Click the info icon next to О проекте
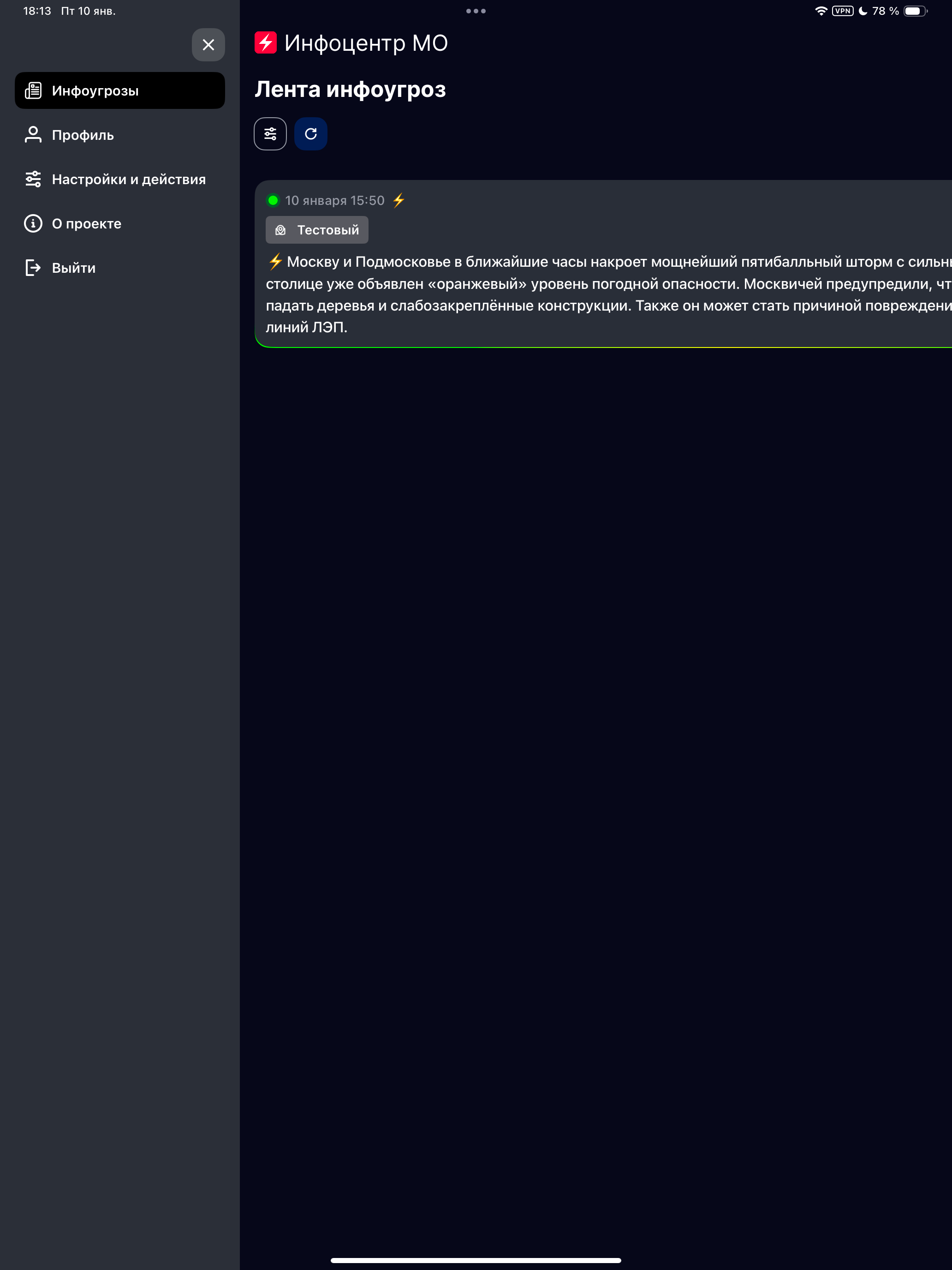 point(33,223)
